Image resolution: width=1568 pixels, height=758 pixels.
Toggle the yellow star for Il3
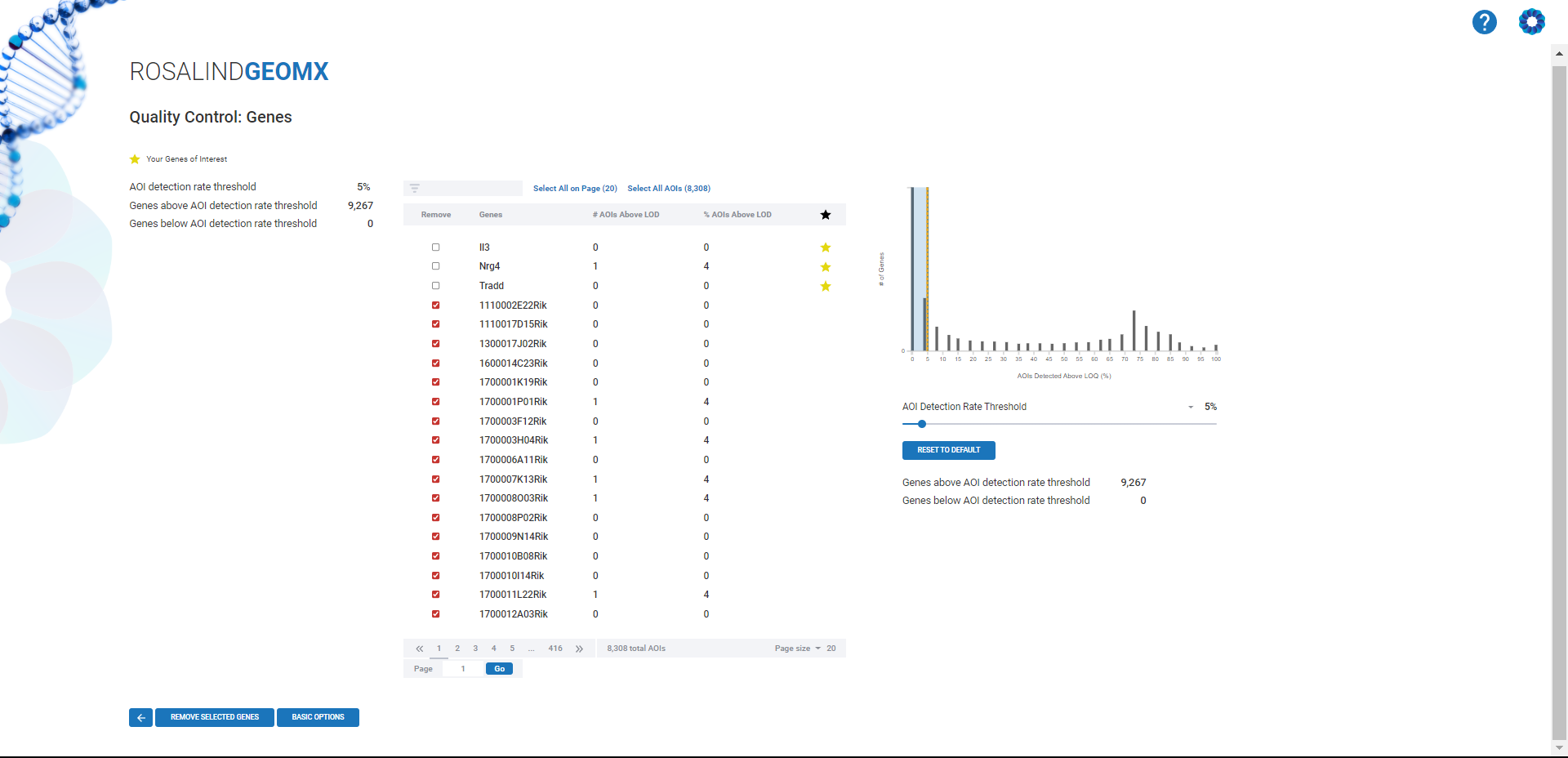(x=825, y=247)
